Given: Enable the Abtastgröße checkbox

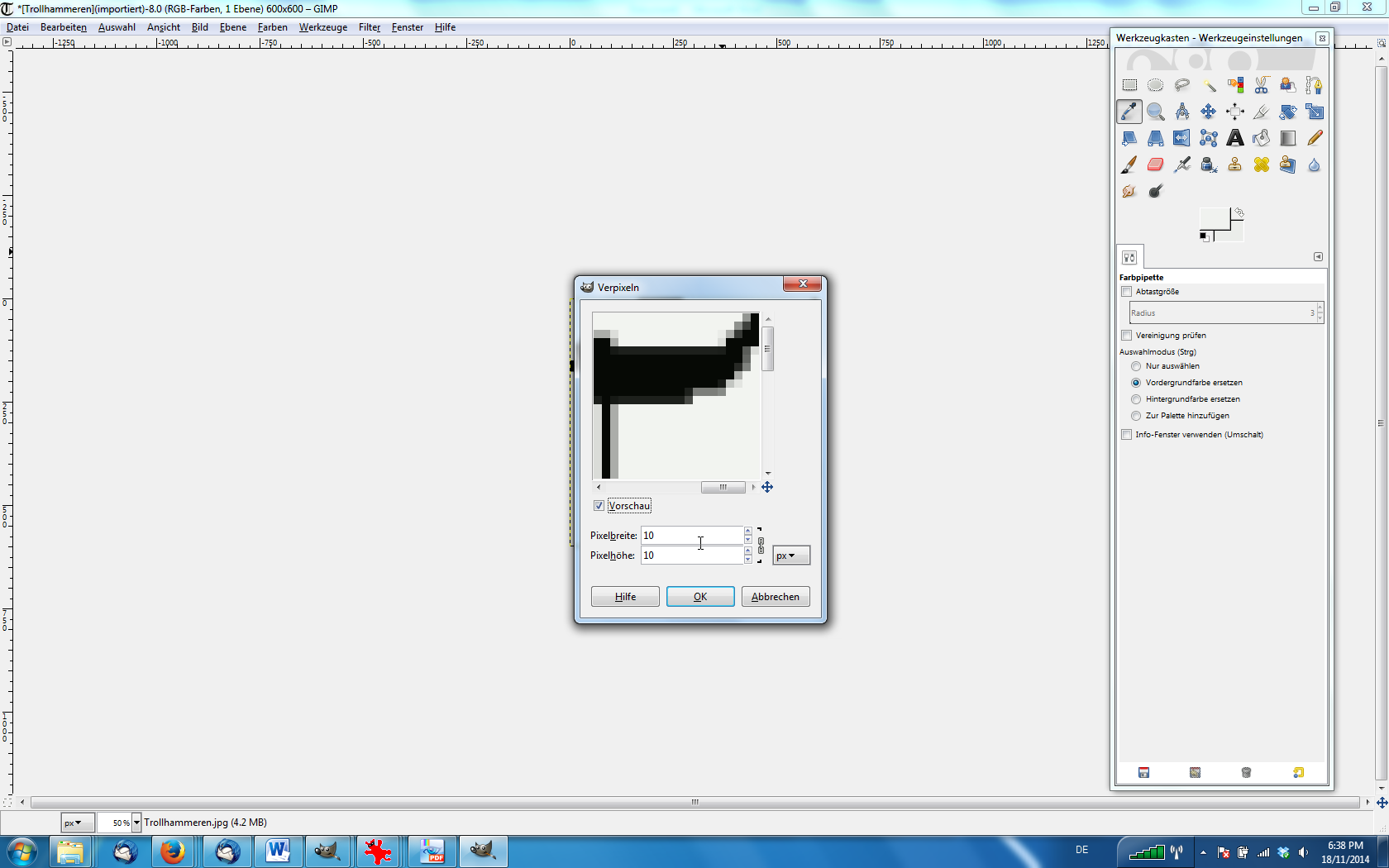Looking at the screenshot, I should point(1126,292).
